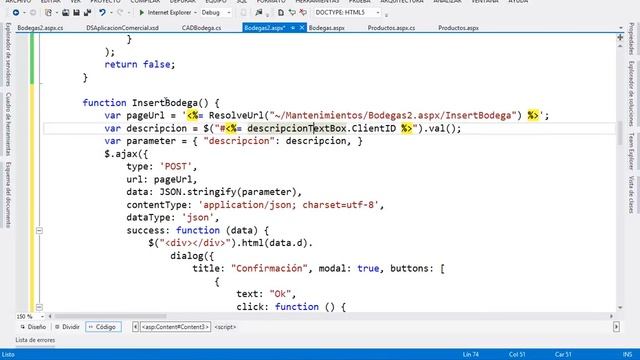Open the Cuadro de herramientas side panel
The width and height of the screenshot is (640, 360).
coord(8,124)
